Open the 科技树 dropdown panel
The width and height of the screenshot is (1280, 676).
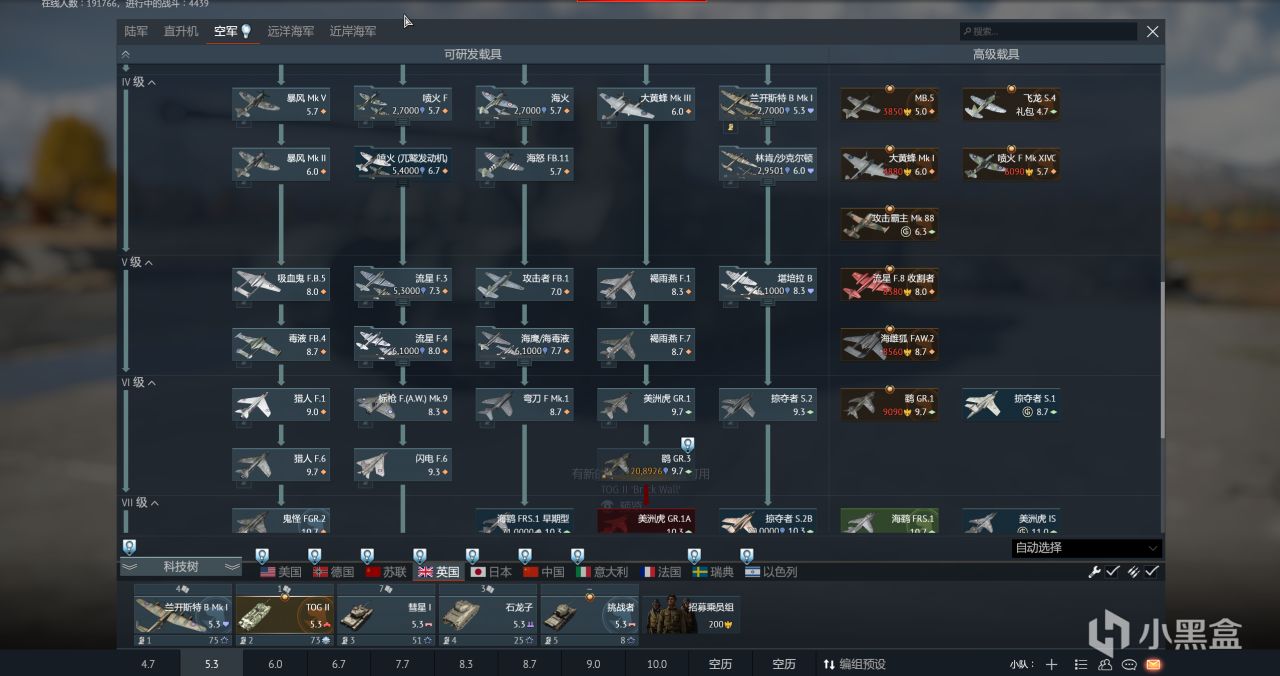pyautogui.click(x=181, y=566)
